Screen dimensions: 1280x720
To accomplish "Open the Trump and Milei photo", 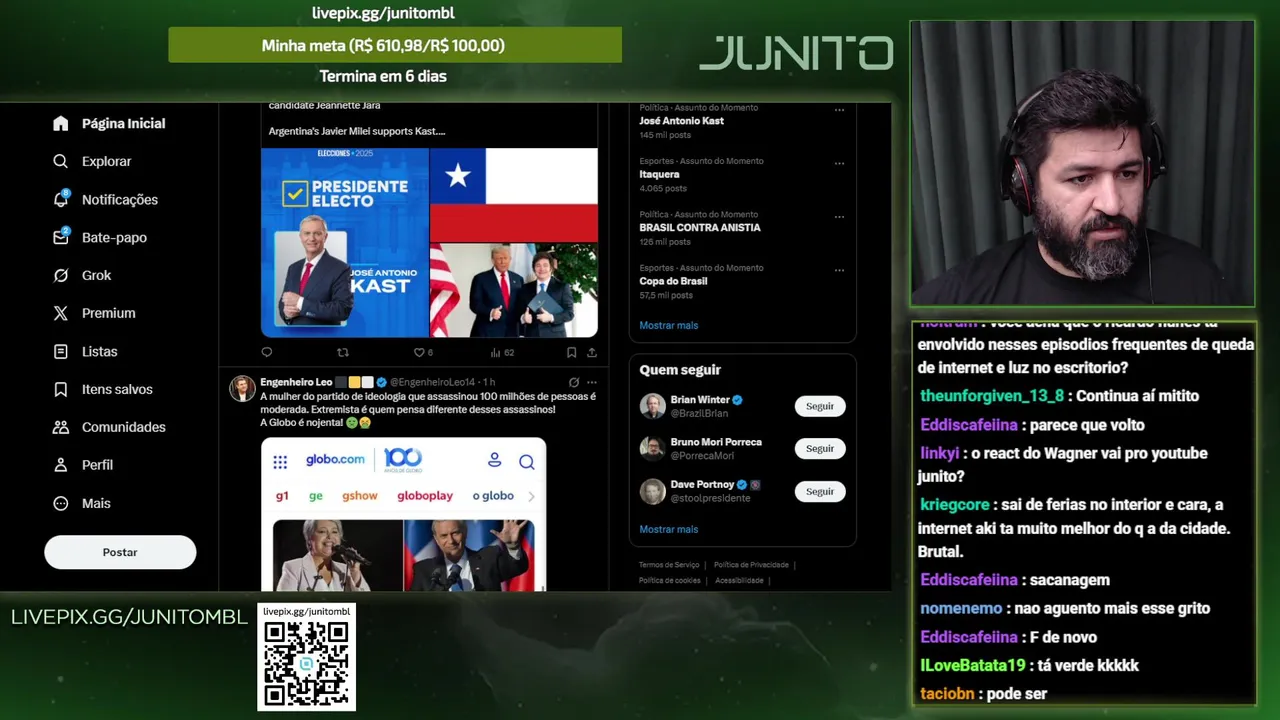I will tap(514, 290).
